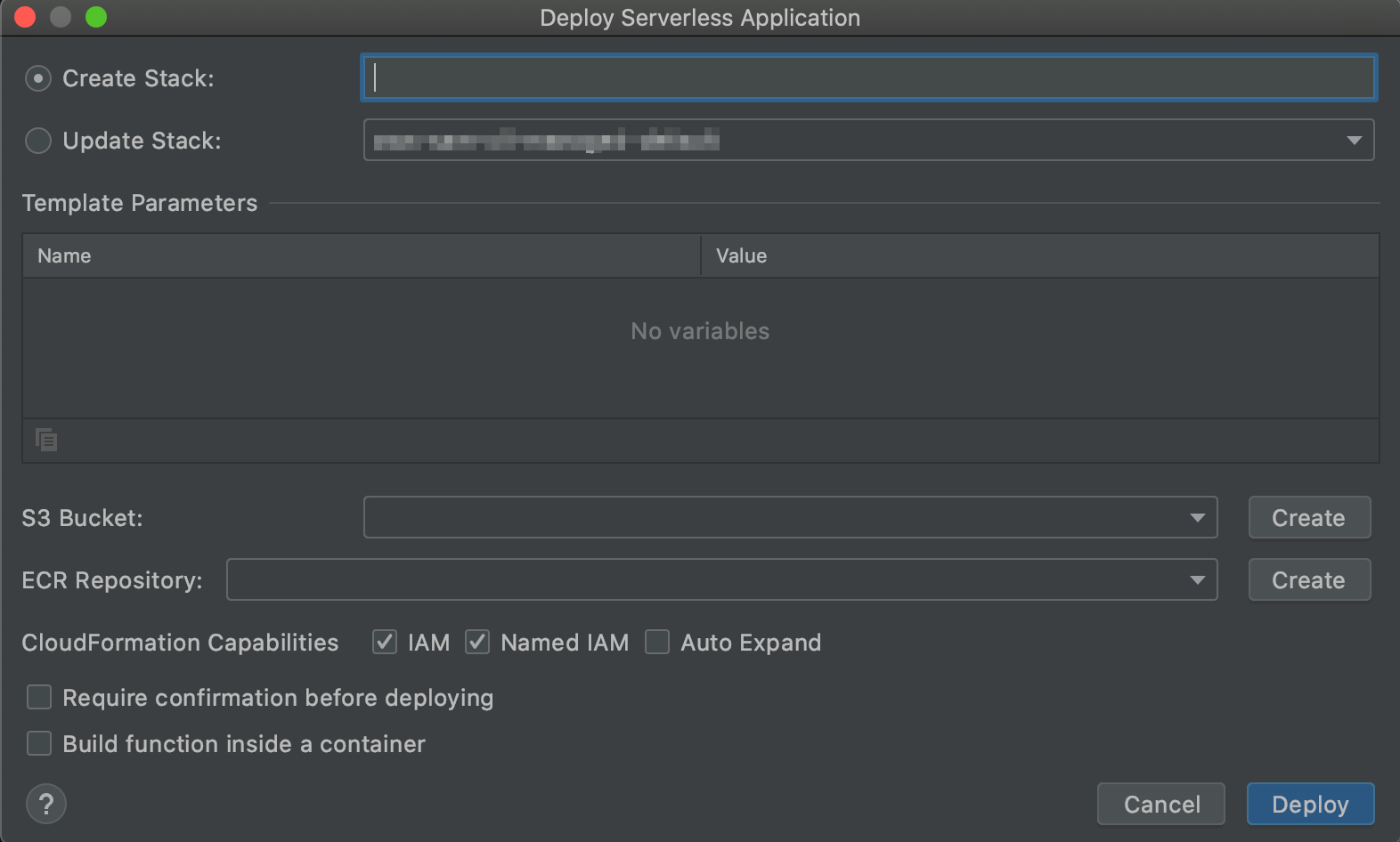This screenshot has width=1400, height=842.
Task: Click the Create button for ECR Repository
Action: tap(1308, 580)
